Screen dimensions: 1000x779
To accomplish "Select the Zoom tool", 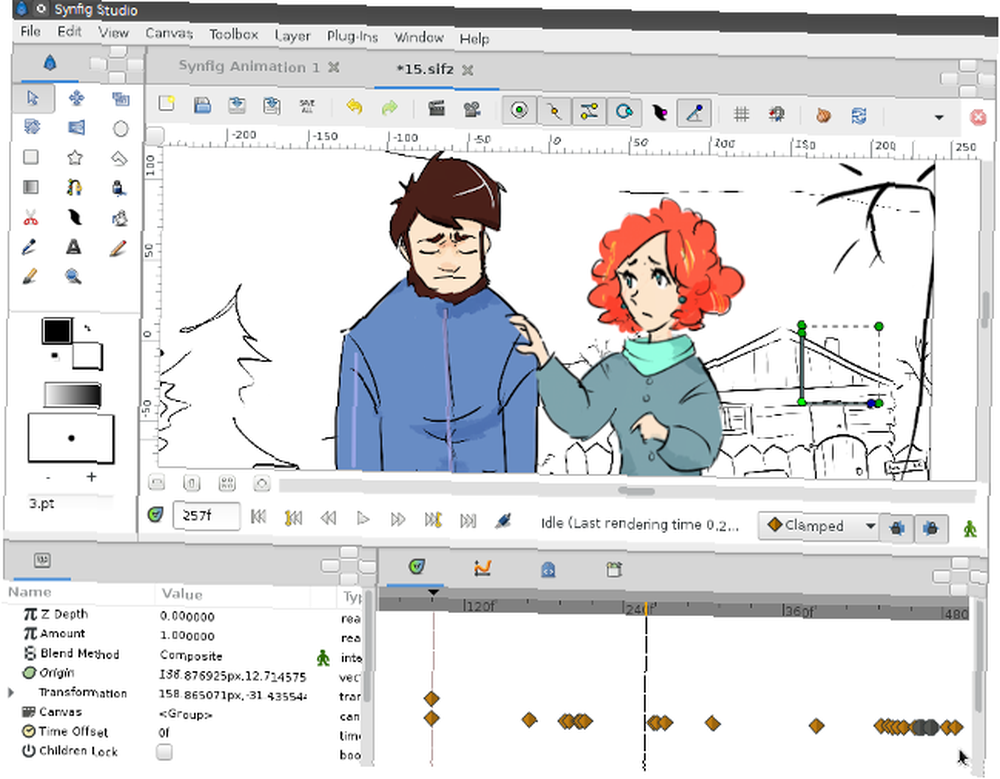I will coord(73,276).
